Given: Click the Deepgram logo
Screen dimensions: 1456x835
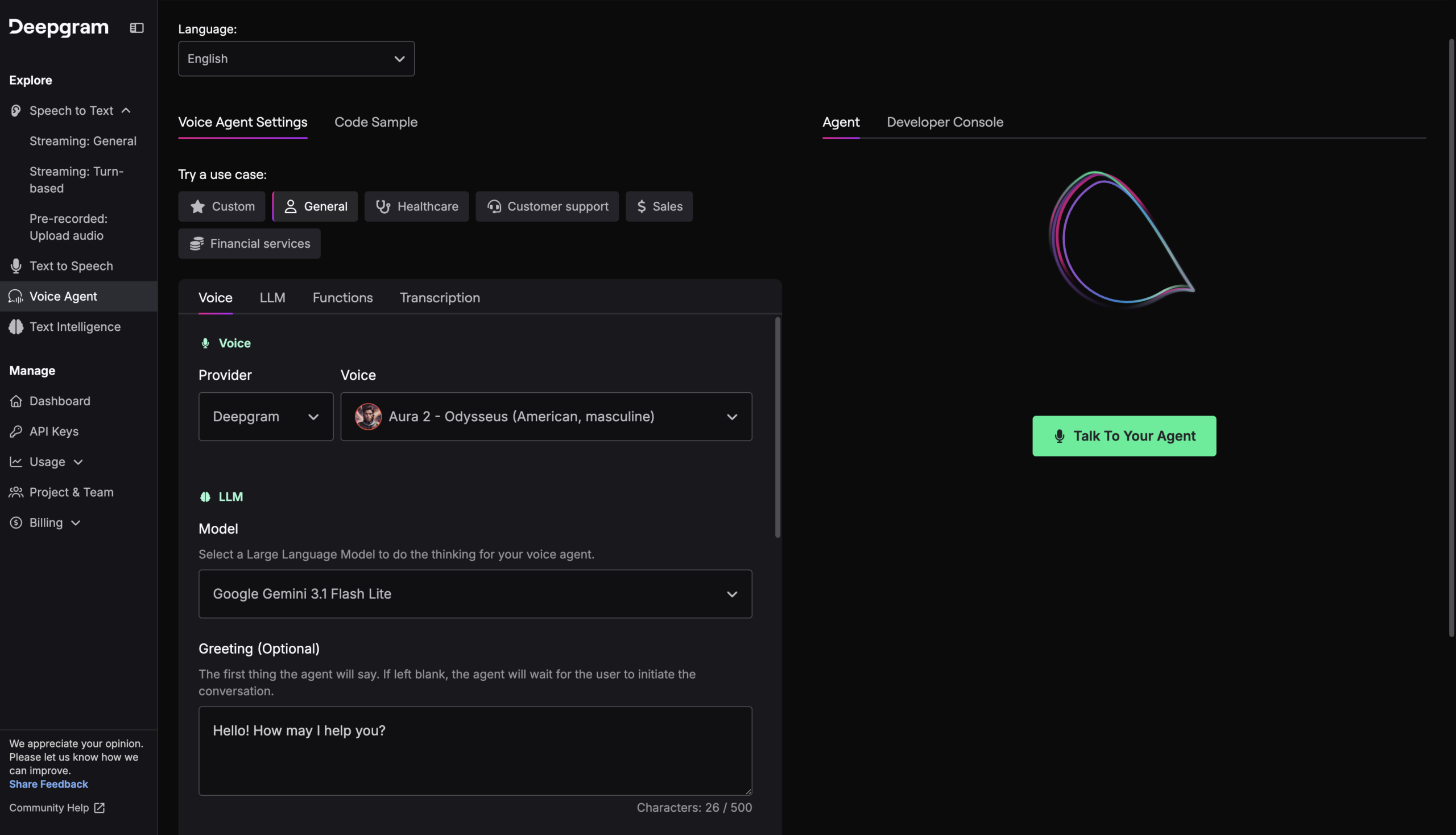Looking at the screenshot, I should coord(59,27).
